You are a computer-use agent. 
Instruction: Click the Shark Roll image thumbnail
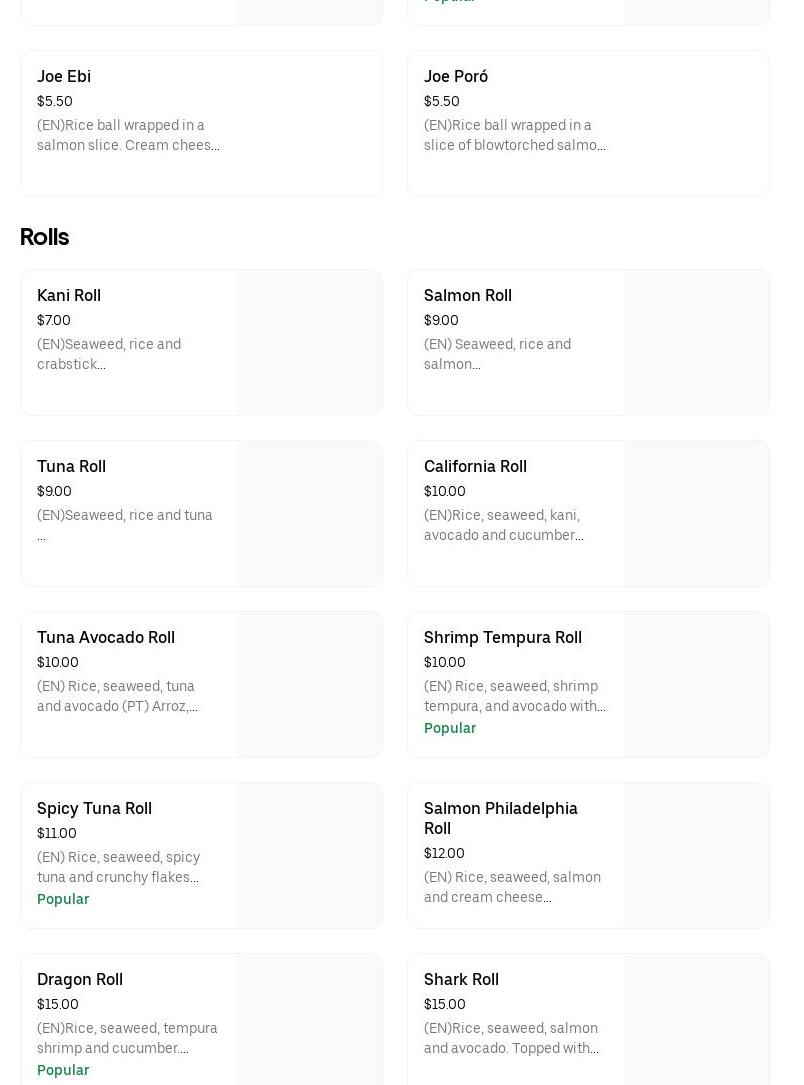click(696, 1020)
